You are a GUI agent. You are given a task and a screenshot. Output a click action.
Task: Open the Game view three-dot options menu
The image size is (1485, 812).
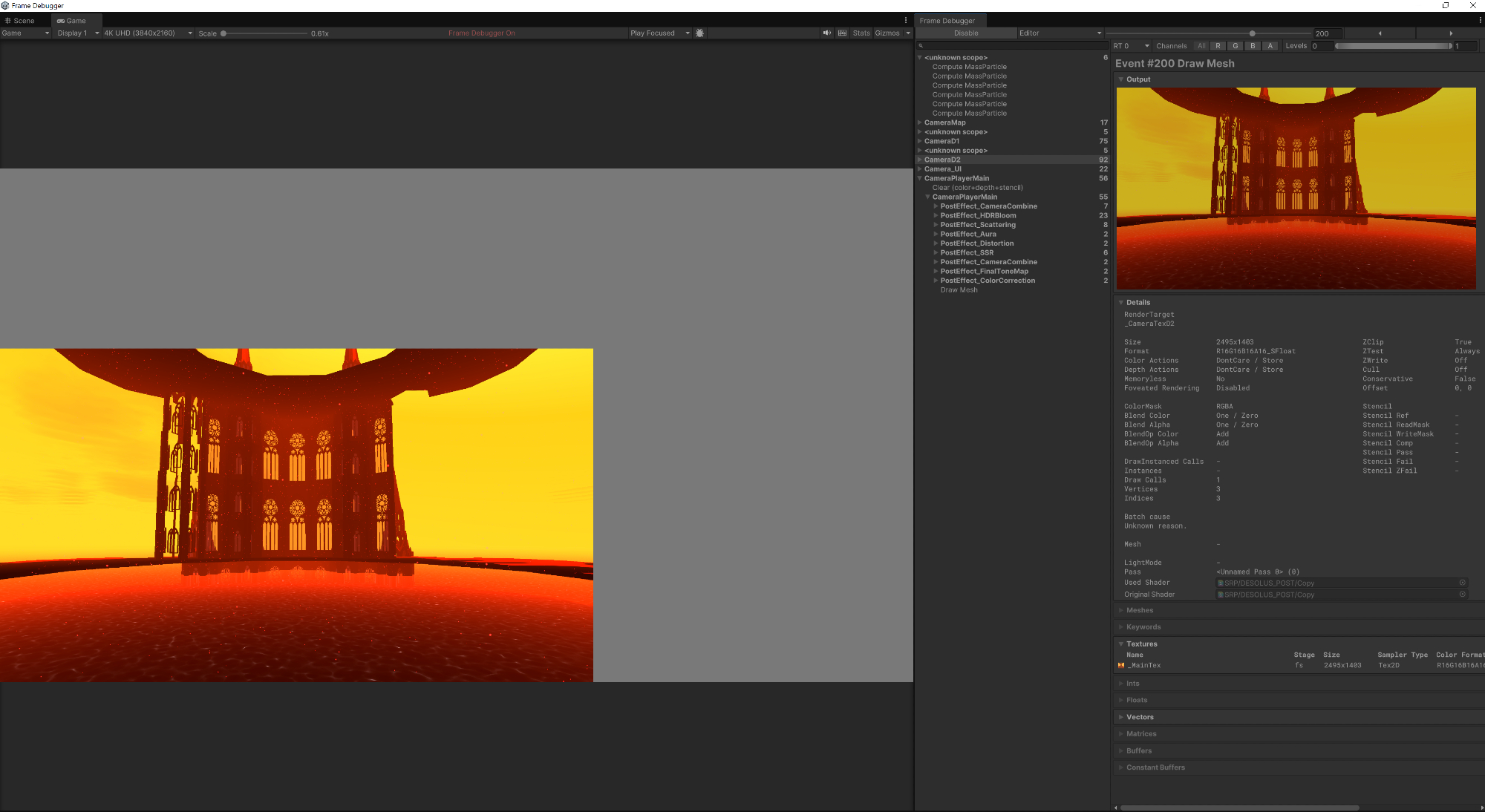(x=906, y=21)
